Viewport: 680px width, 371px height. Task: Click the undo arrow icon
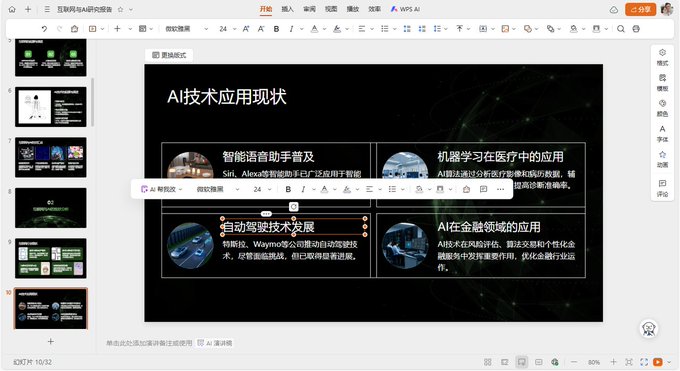pyautogui.click(x=44, y=29)
